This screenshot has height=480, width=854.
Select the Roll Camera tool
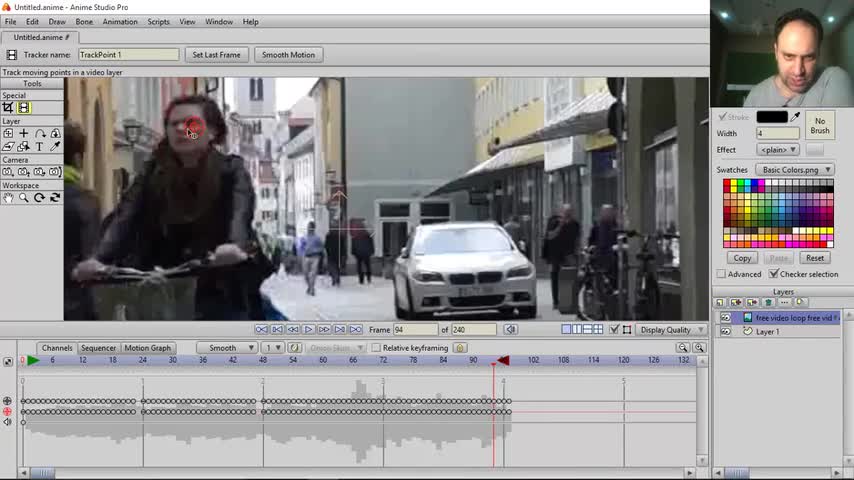[40, 172]
